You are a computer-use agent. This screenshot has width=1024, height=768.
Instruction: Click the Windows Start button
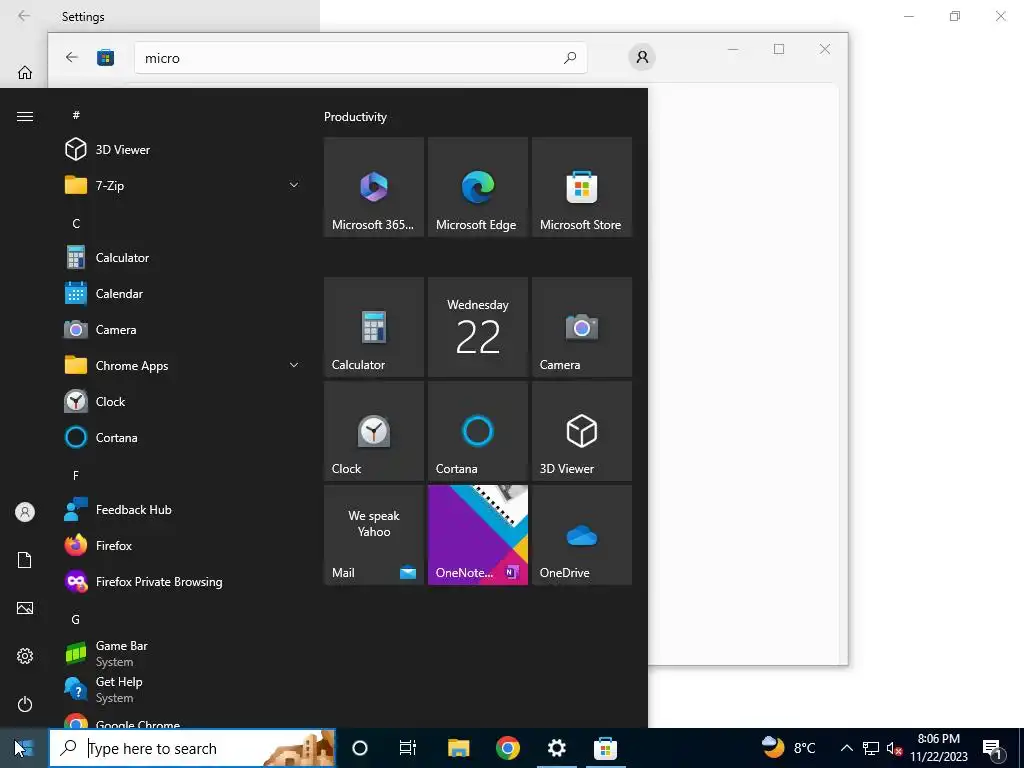tap(24, 748)
